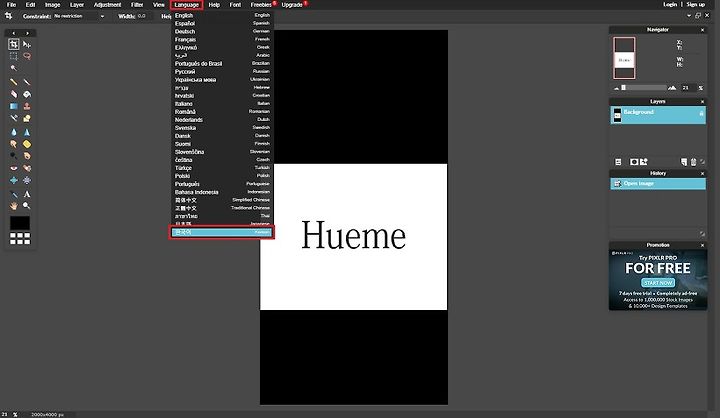Image resolution: width=720 pixels, height=418 pixels.
Task: Toggle layer settings in Layers panel
Action: click(618, 162)
